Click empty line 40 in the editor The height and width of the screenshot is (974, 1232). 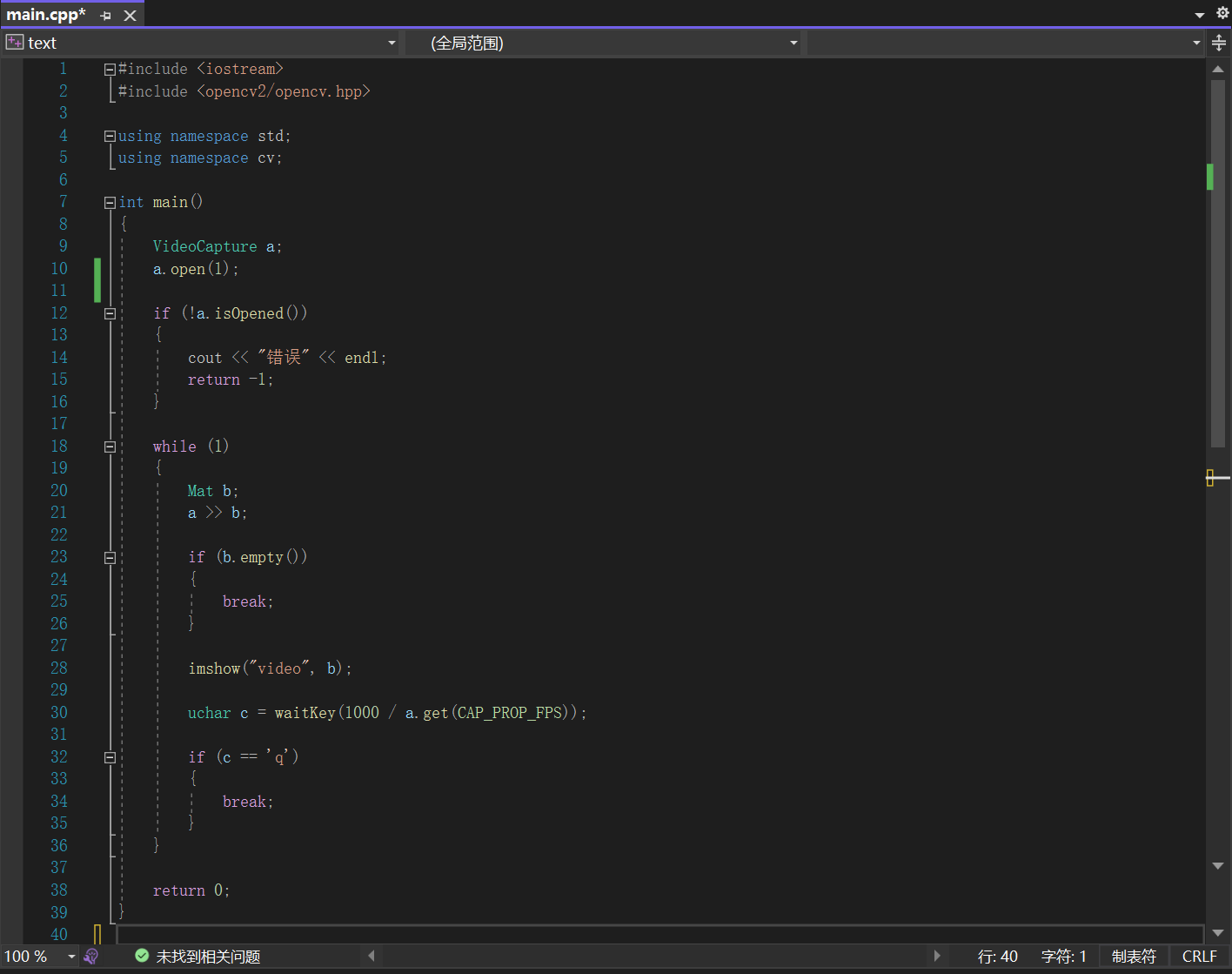coord(659,934)
